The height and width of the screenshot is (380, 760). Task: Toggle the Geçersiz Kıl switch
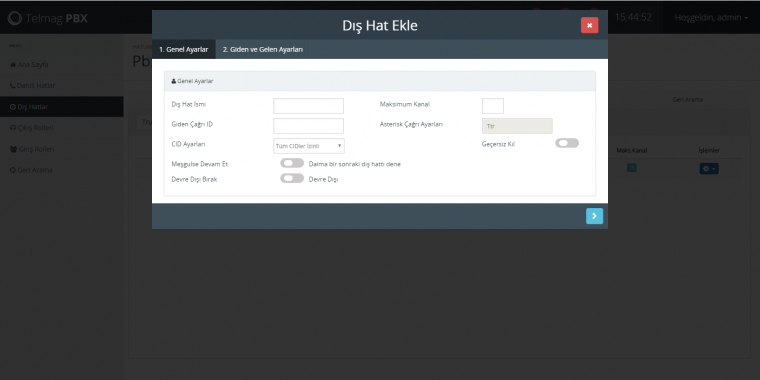coord(567,143)
